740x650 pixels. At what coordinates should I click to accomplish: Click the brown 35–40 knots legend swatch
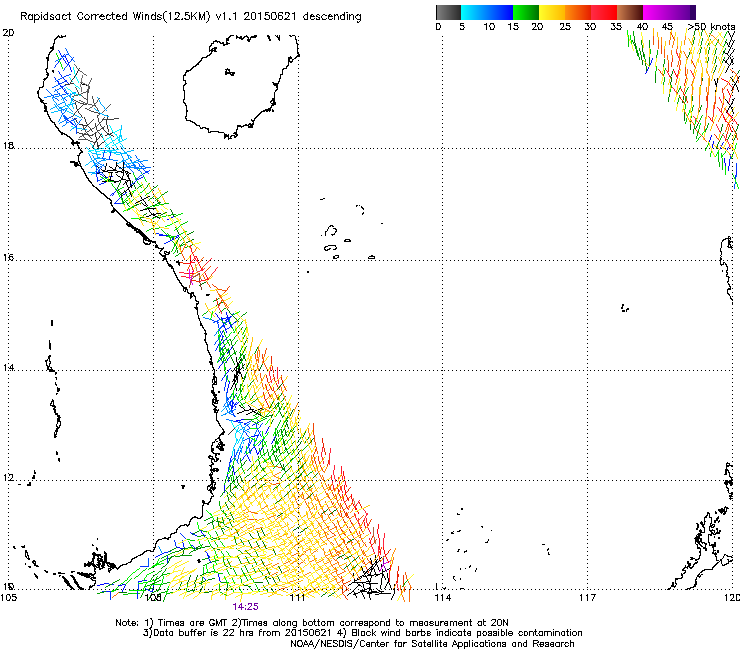click(630, 12)
